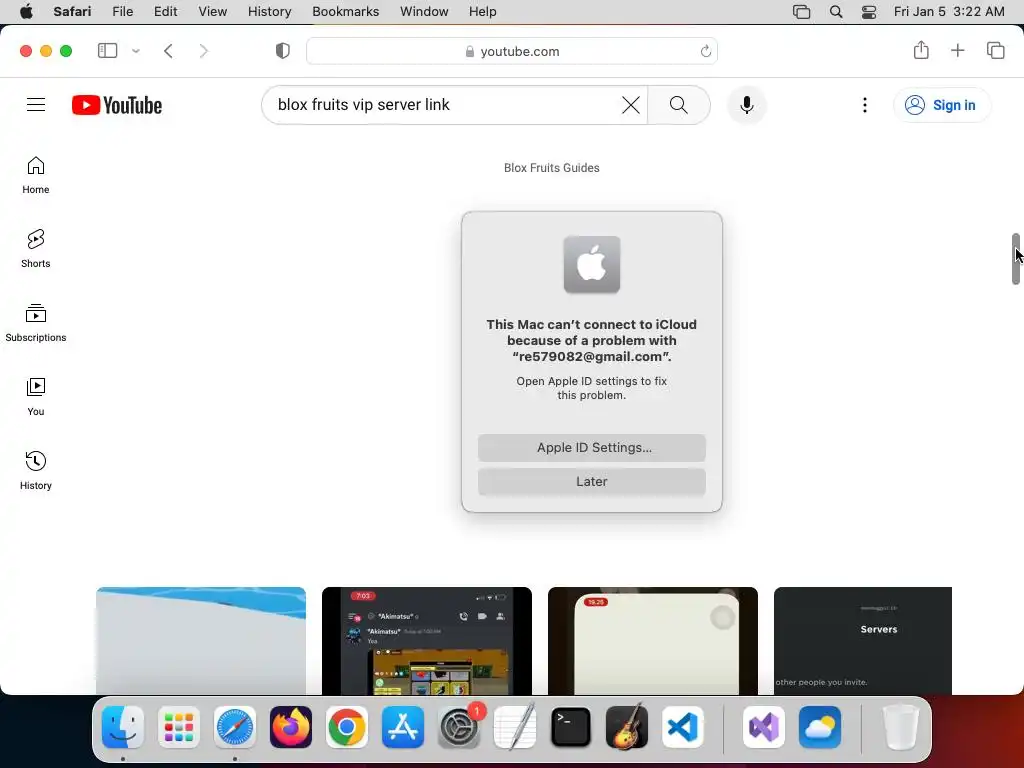The width and height of the screenshot is (1024, 768).
Task: Launch GarageBand from the dock
Action: click(x=627, y=727)
